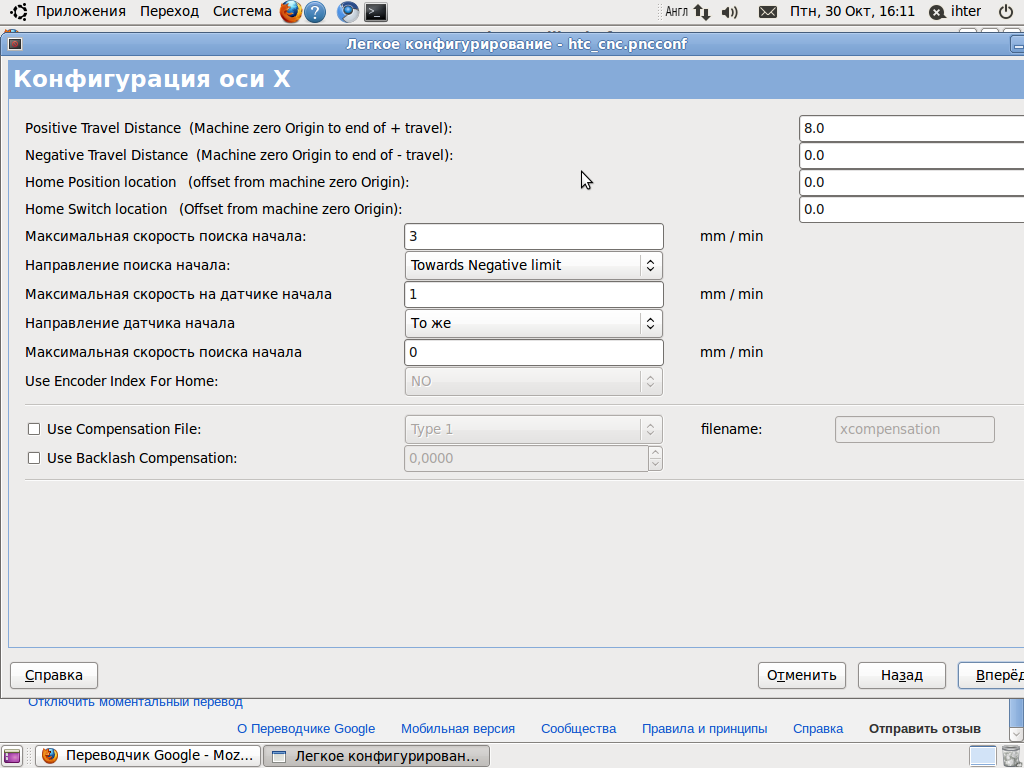Viewport: 1024px width, 768px height.
Task: Click the Positive Travel Distance field
Action: pyautogui.click(x=911, y=128)
